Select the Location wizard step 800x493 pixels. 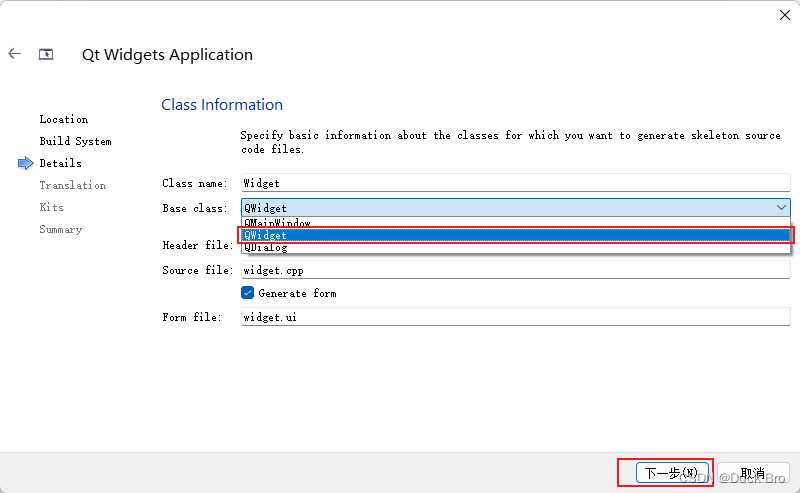tap(64, 119)
